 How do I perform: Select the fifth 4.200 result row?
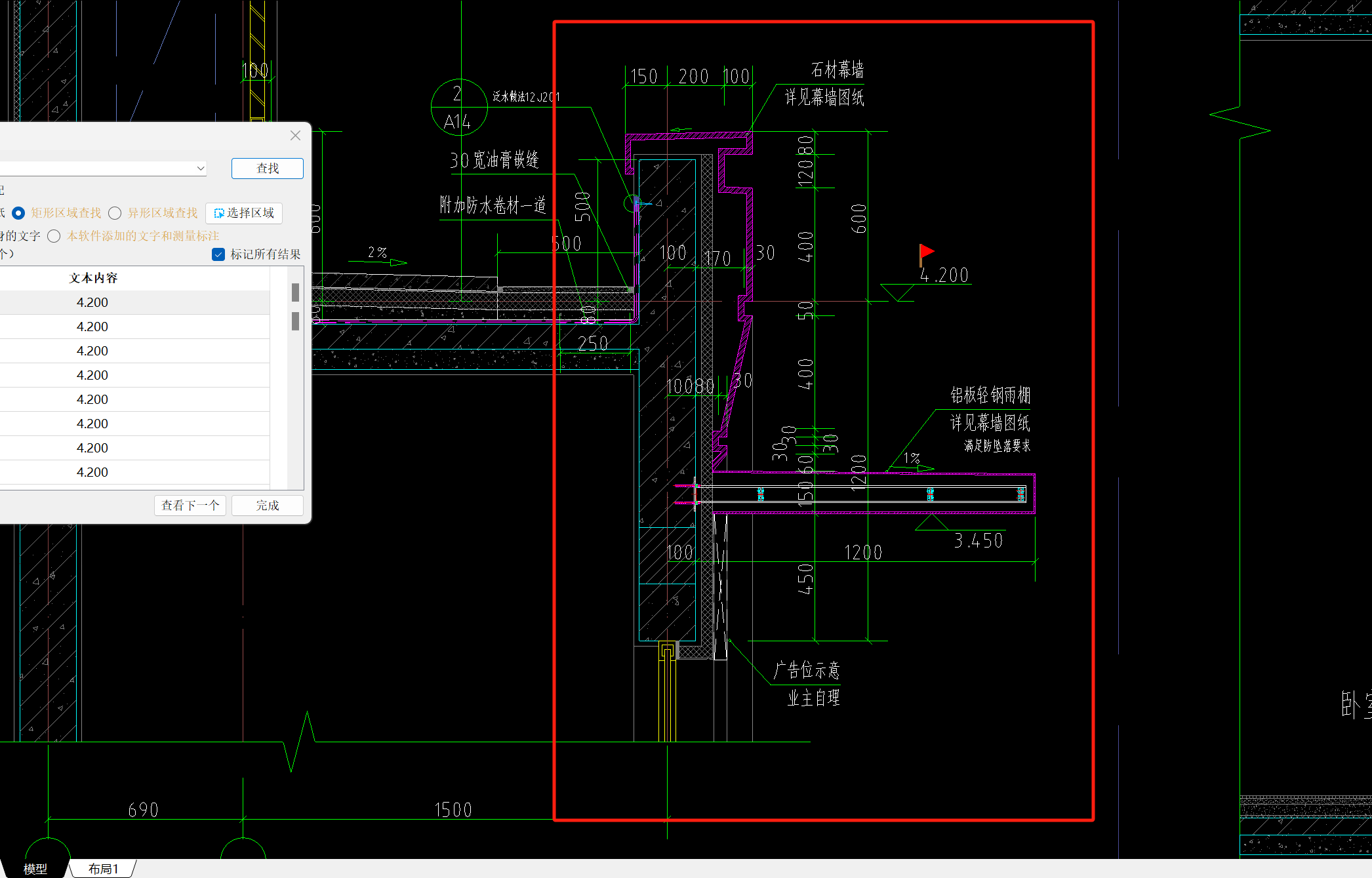tap(134, 399)
